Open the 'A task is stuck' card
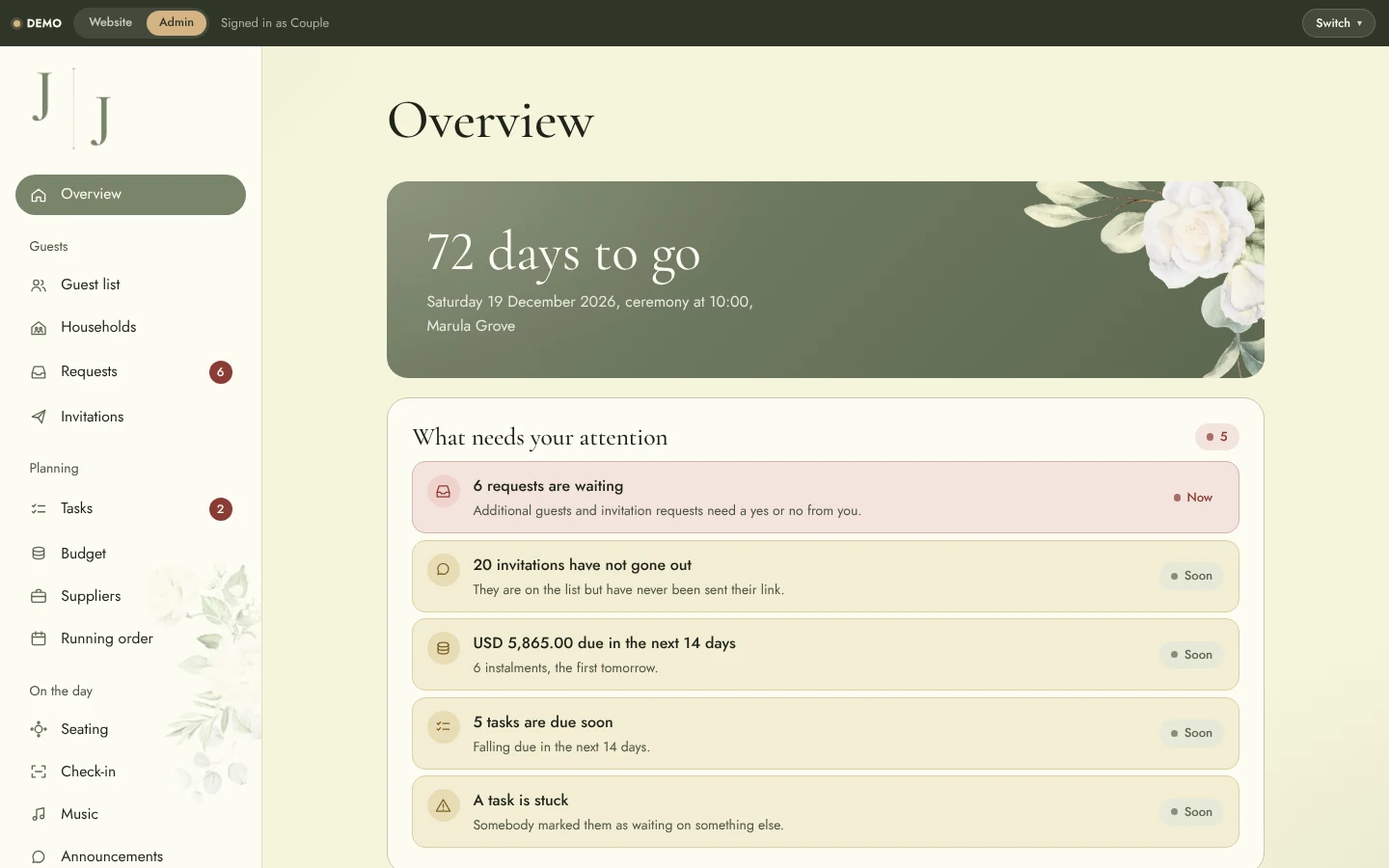This screenshot has height=868, width=1389. pos(825,812)
